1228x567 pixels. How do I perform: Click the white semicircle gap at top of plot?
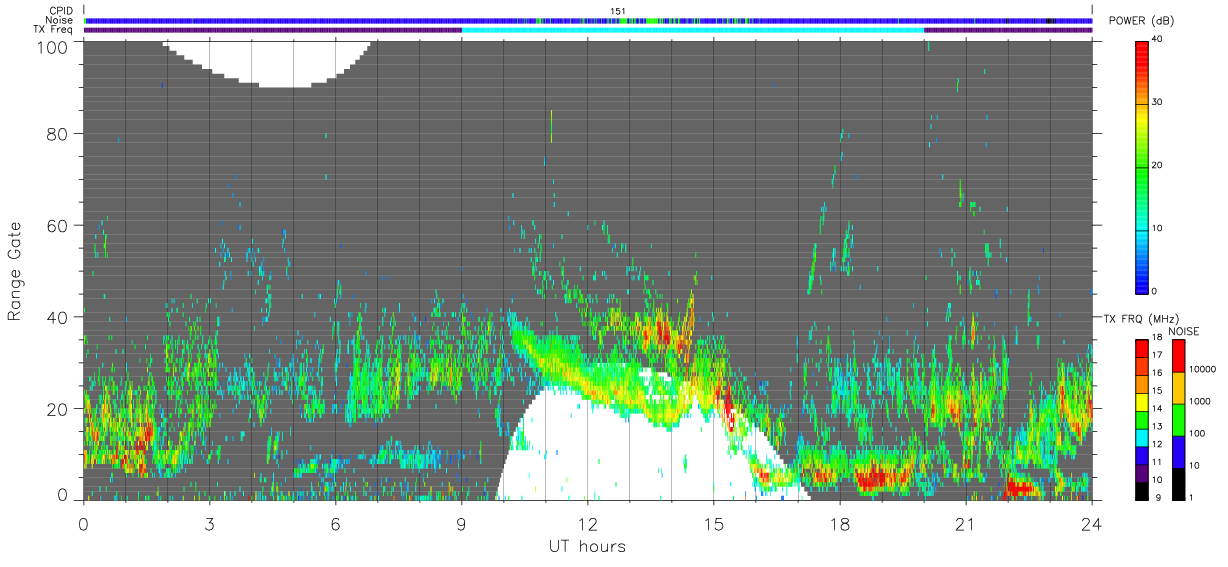[268, 63]
